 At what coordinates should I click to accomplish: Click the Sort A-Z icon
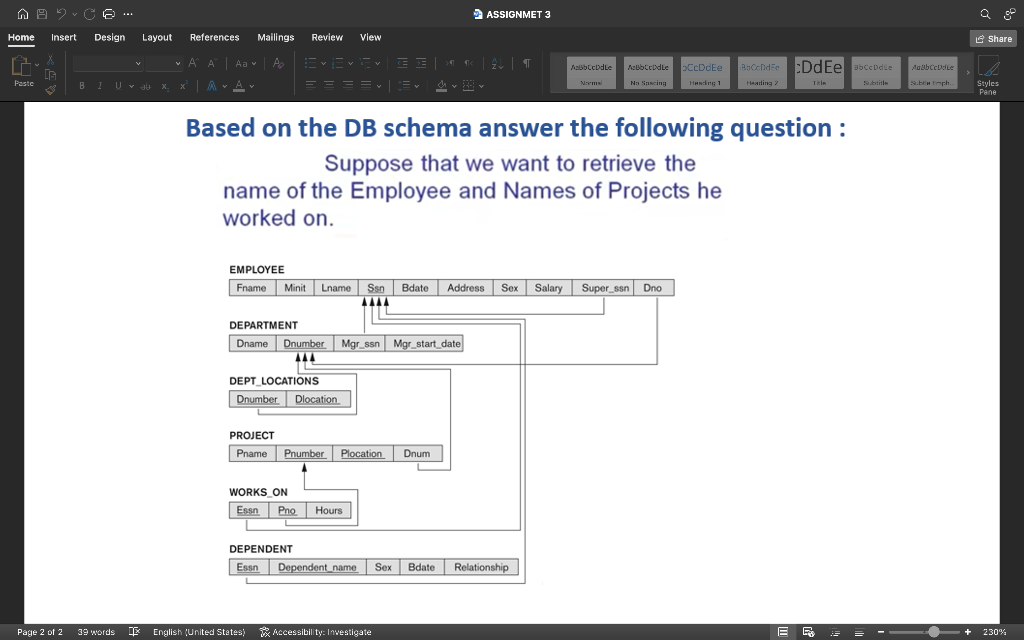click(x=497, y=62)
